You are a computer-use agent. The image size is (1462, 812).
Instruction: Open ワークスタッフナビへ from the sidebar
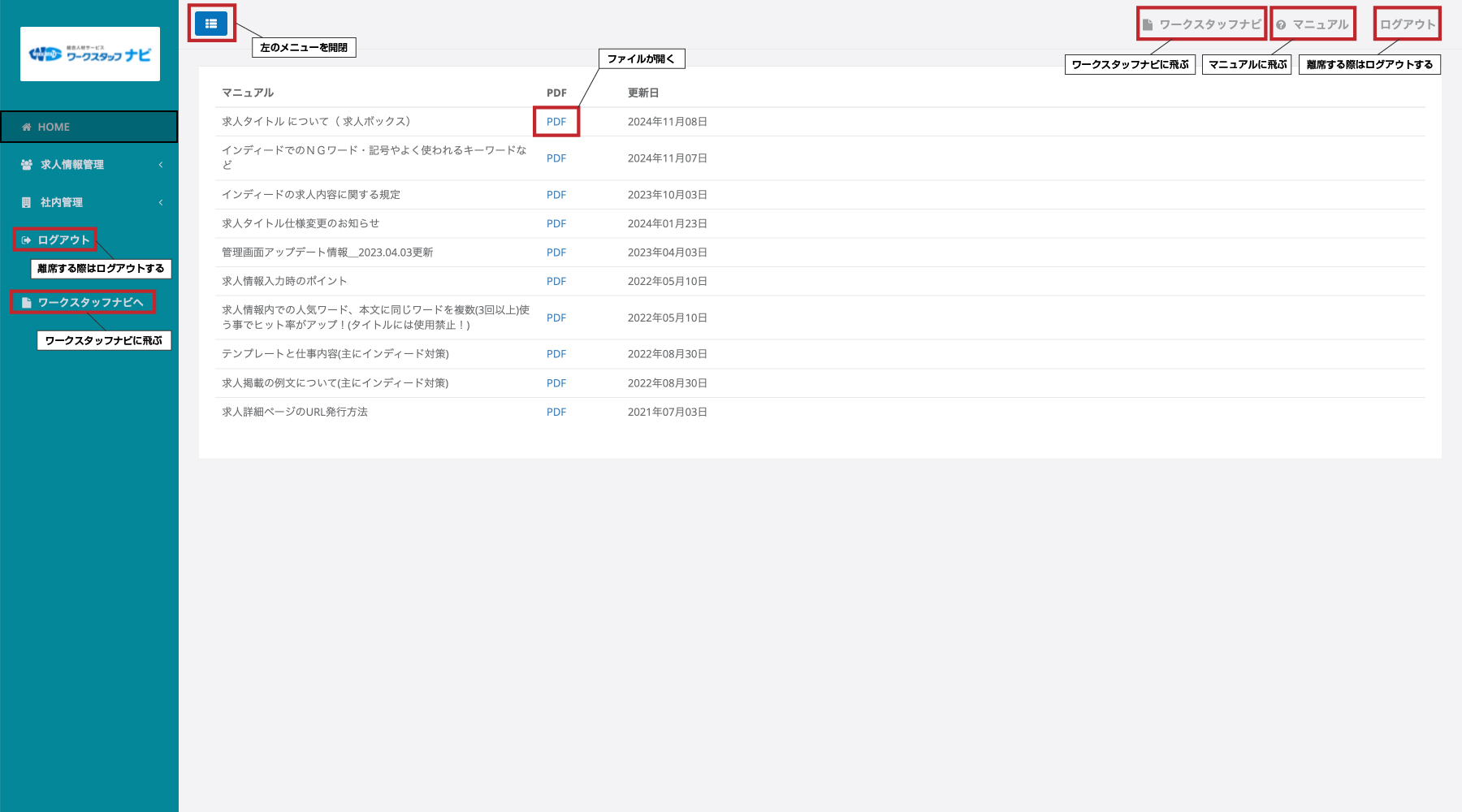[90, 303]
